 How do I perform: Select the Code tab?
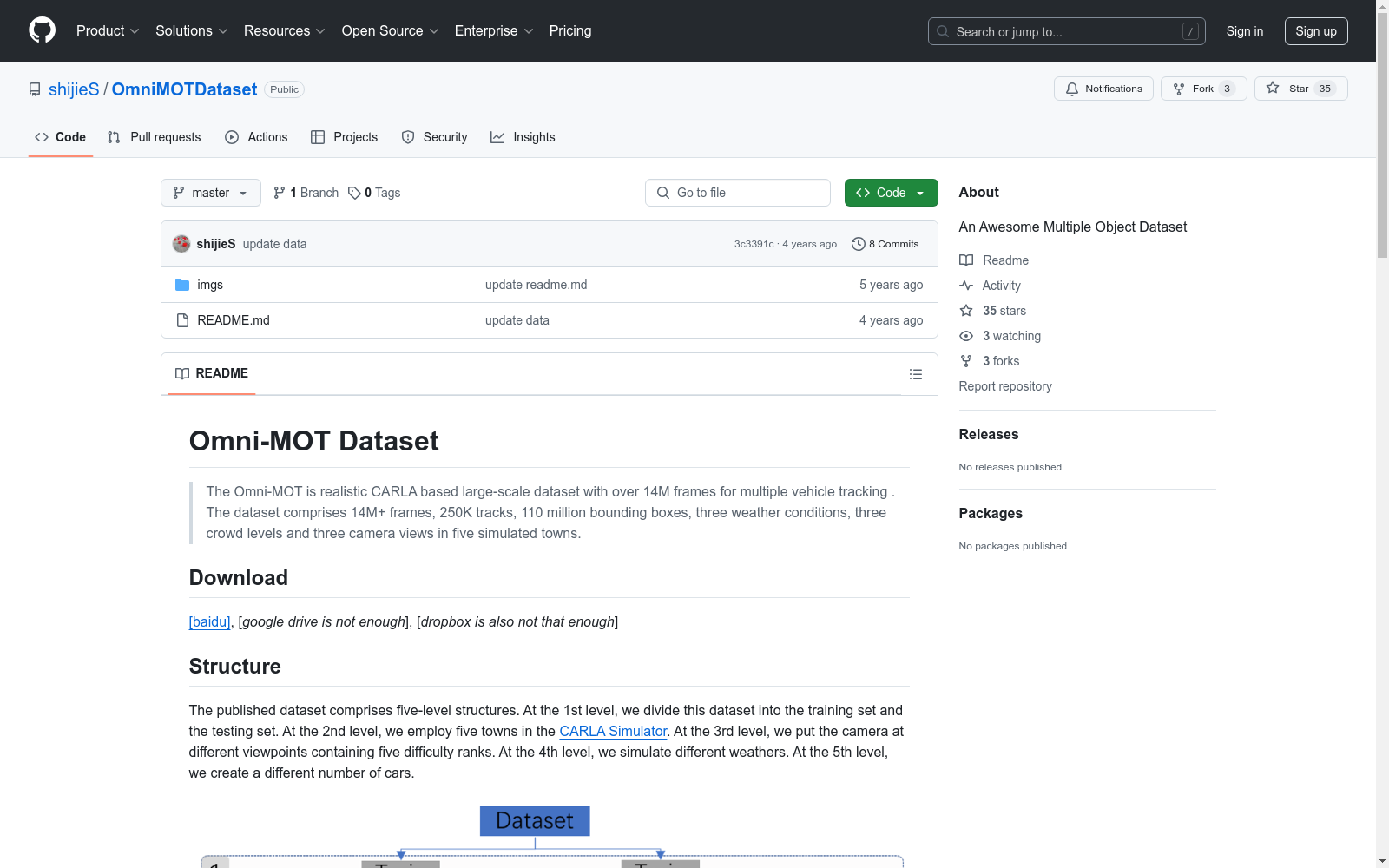point(61,137)
